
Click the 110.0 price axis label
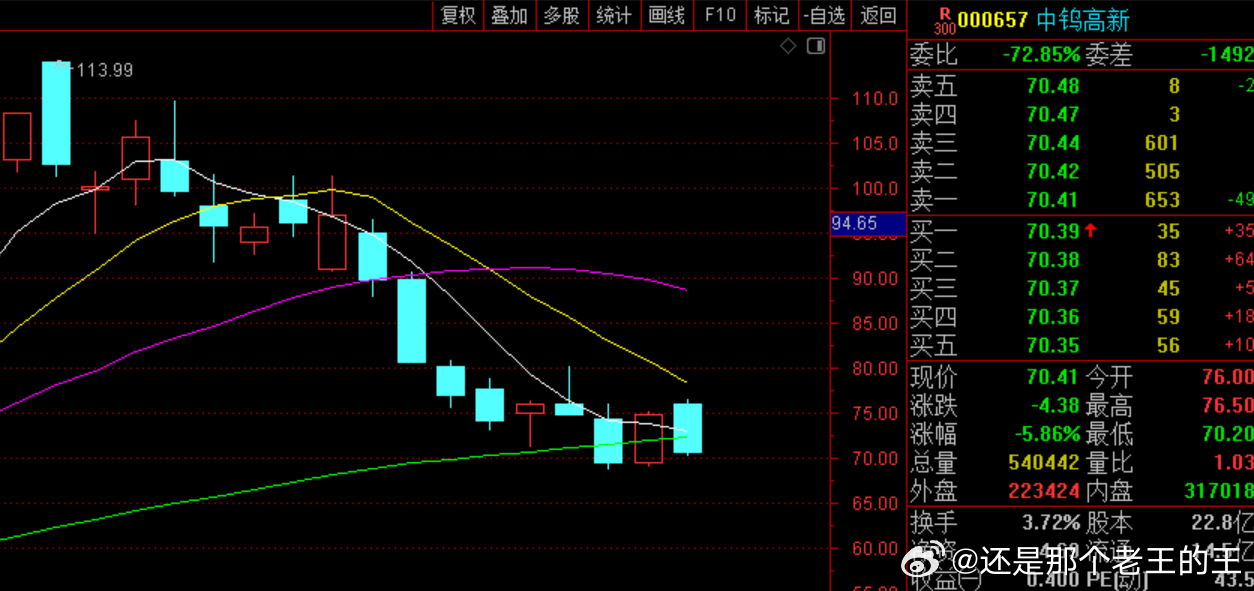875,98
